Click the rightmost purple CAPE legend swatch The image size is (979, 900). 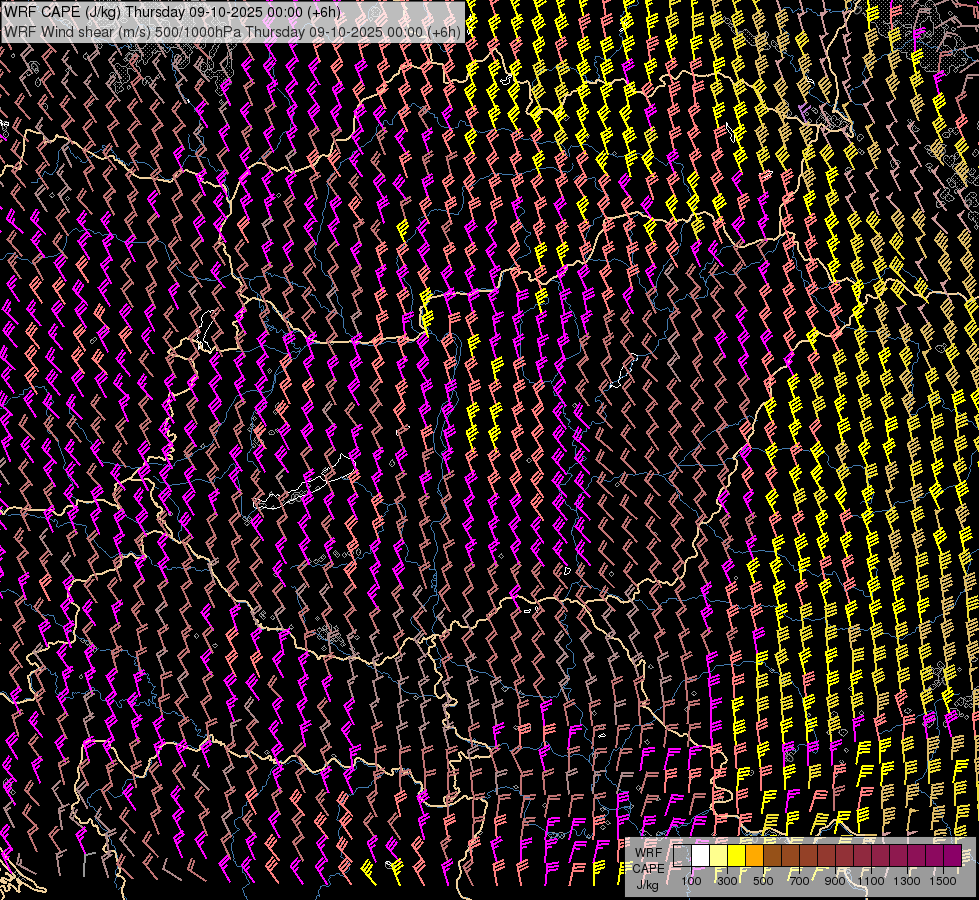tap(952, 856)
